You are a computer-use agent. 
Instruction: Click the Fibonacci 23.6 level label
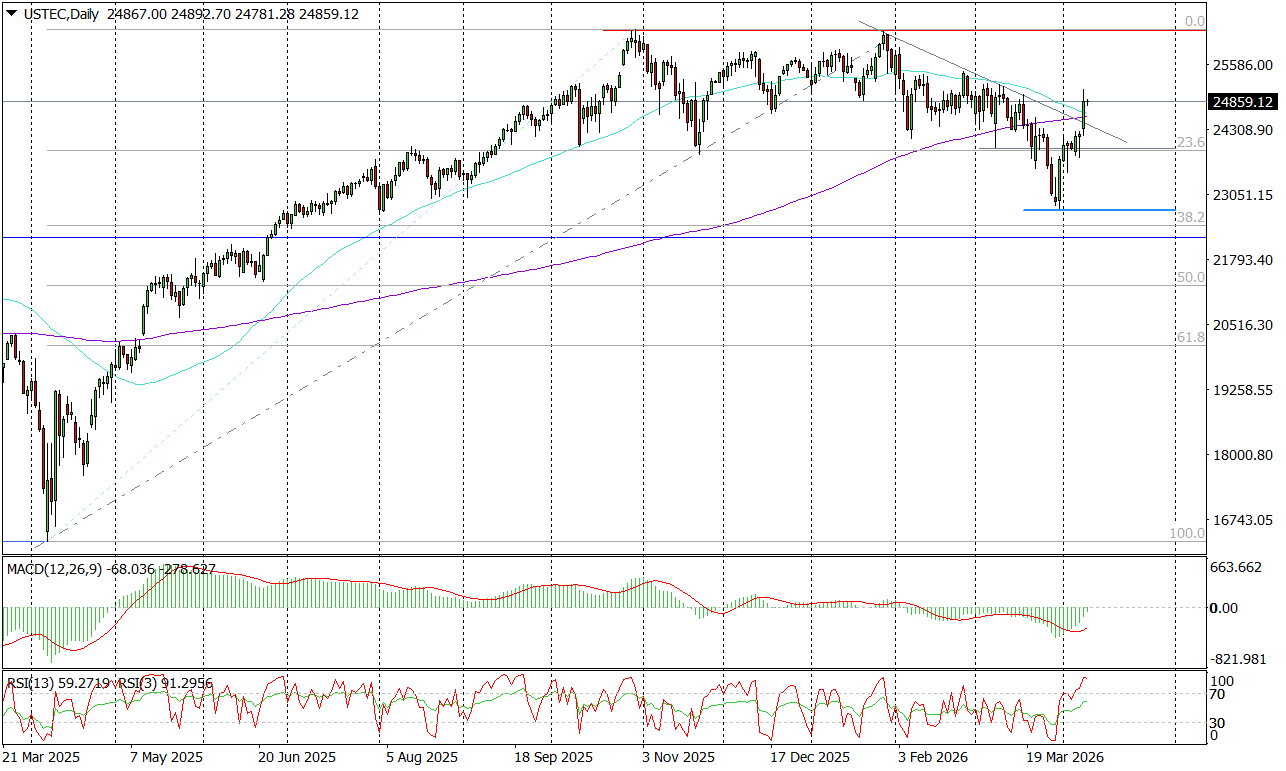(1190, 143)
